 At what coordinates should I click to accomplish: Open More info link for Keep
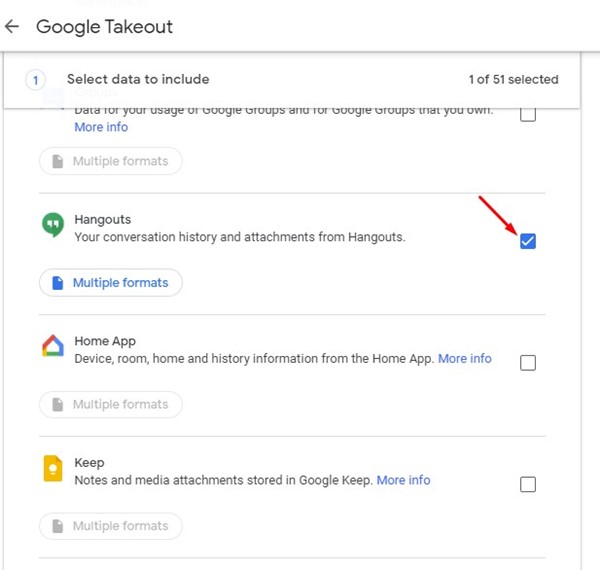click(403, 480)
